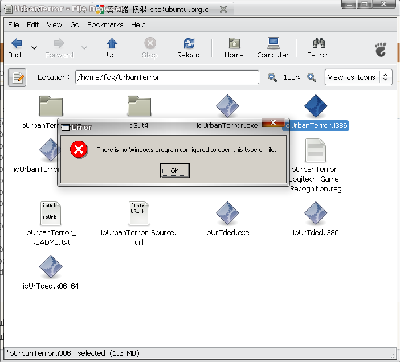Go up one folder with Up arrow
400x362 pixels.
pyautogui.click(x=112, y=43)
